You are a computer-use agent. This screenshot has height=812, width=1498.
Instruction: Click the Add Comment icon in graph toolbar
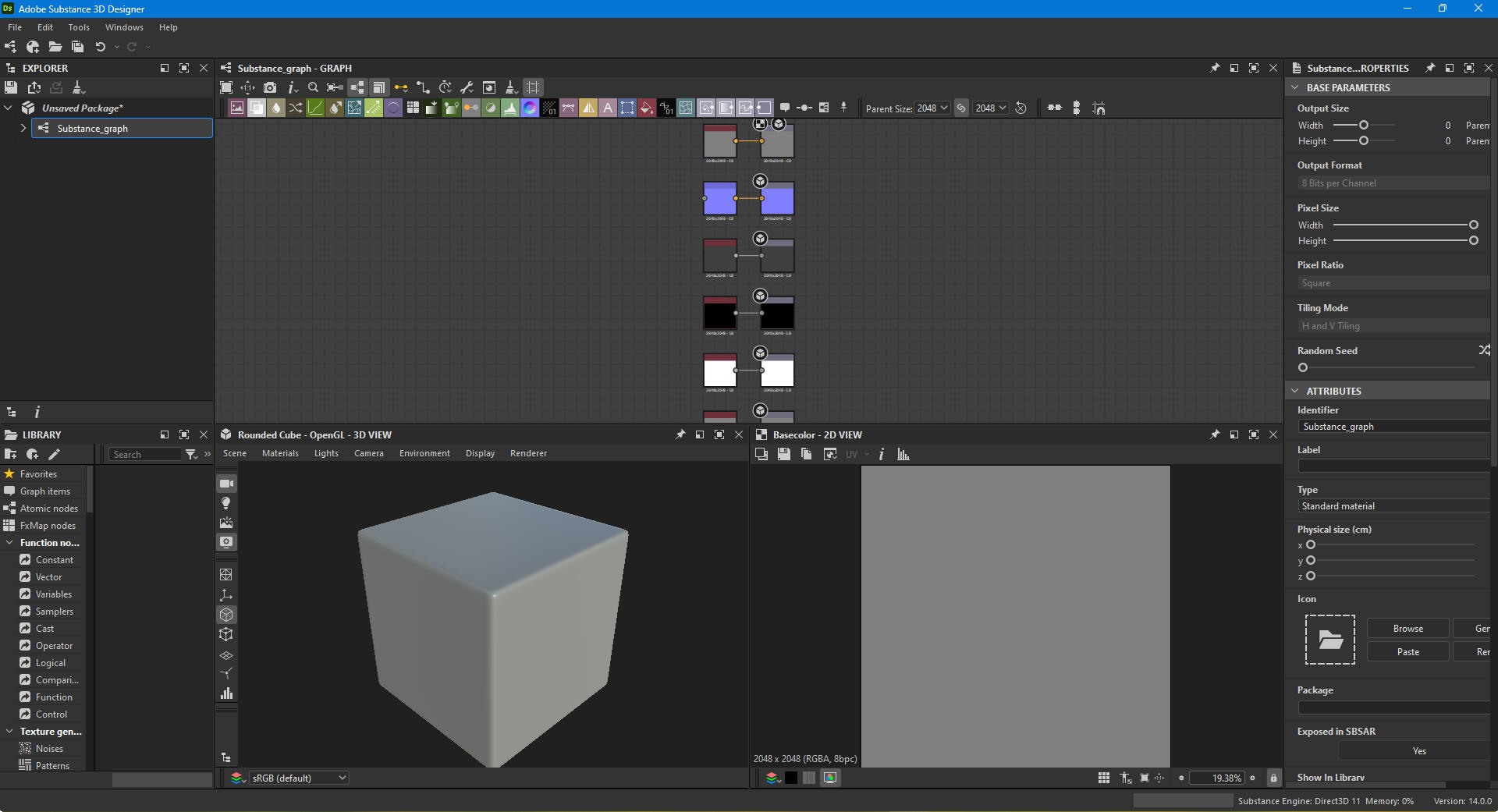click(x=785, y=108)
